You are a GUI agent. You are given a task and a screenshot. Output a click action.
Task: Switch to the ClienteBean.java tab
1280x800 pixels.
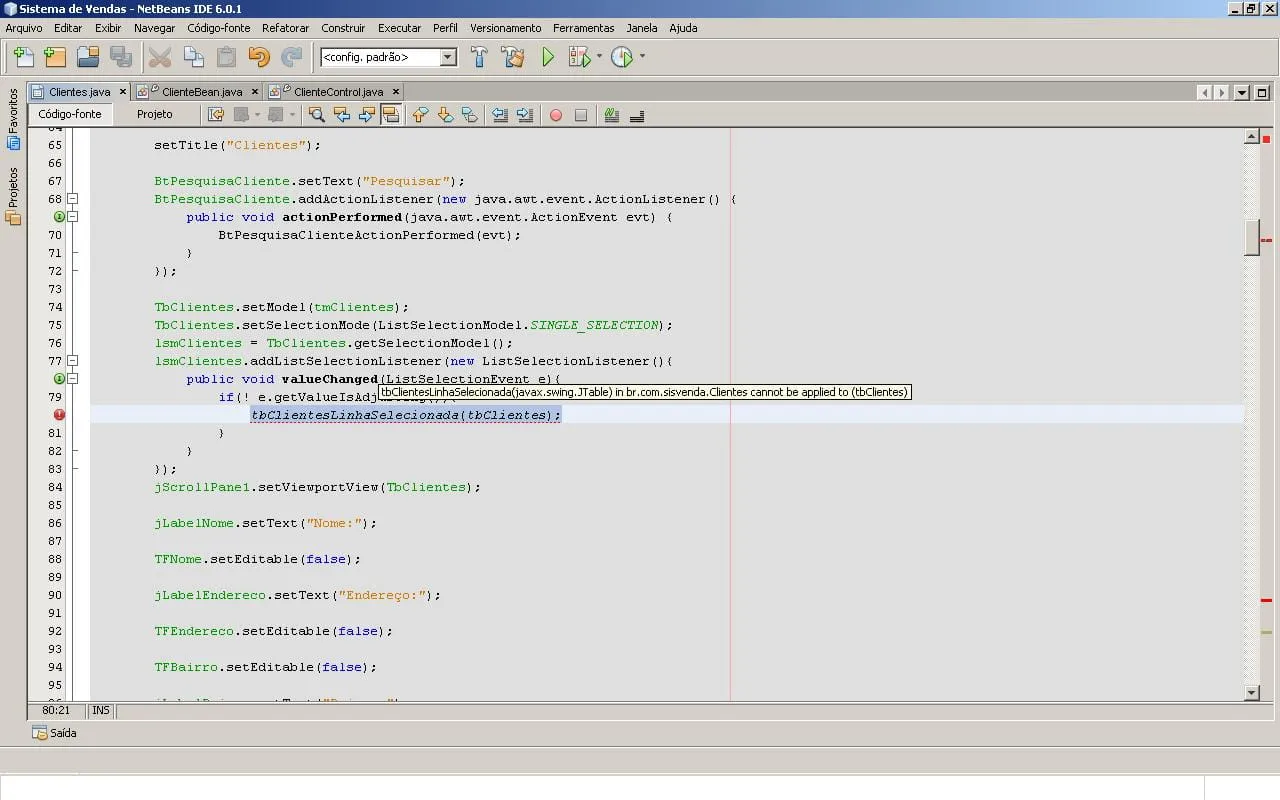click(201, 92)
